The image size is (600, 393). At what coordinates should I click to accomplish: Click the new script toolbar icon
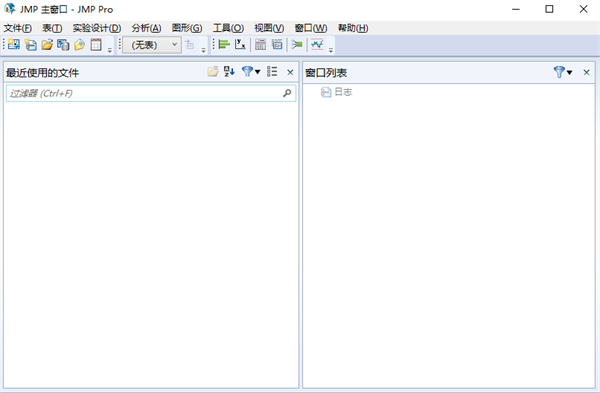click(31, 45)
